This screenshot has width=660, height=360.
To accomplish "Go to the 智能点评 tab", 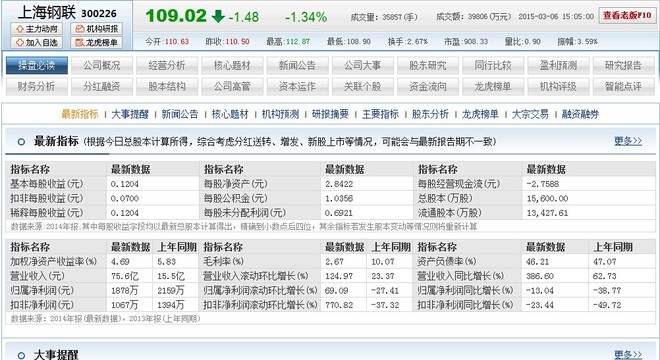I will (623, 87).
